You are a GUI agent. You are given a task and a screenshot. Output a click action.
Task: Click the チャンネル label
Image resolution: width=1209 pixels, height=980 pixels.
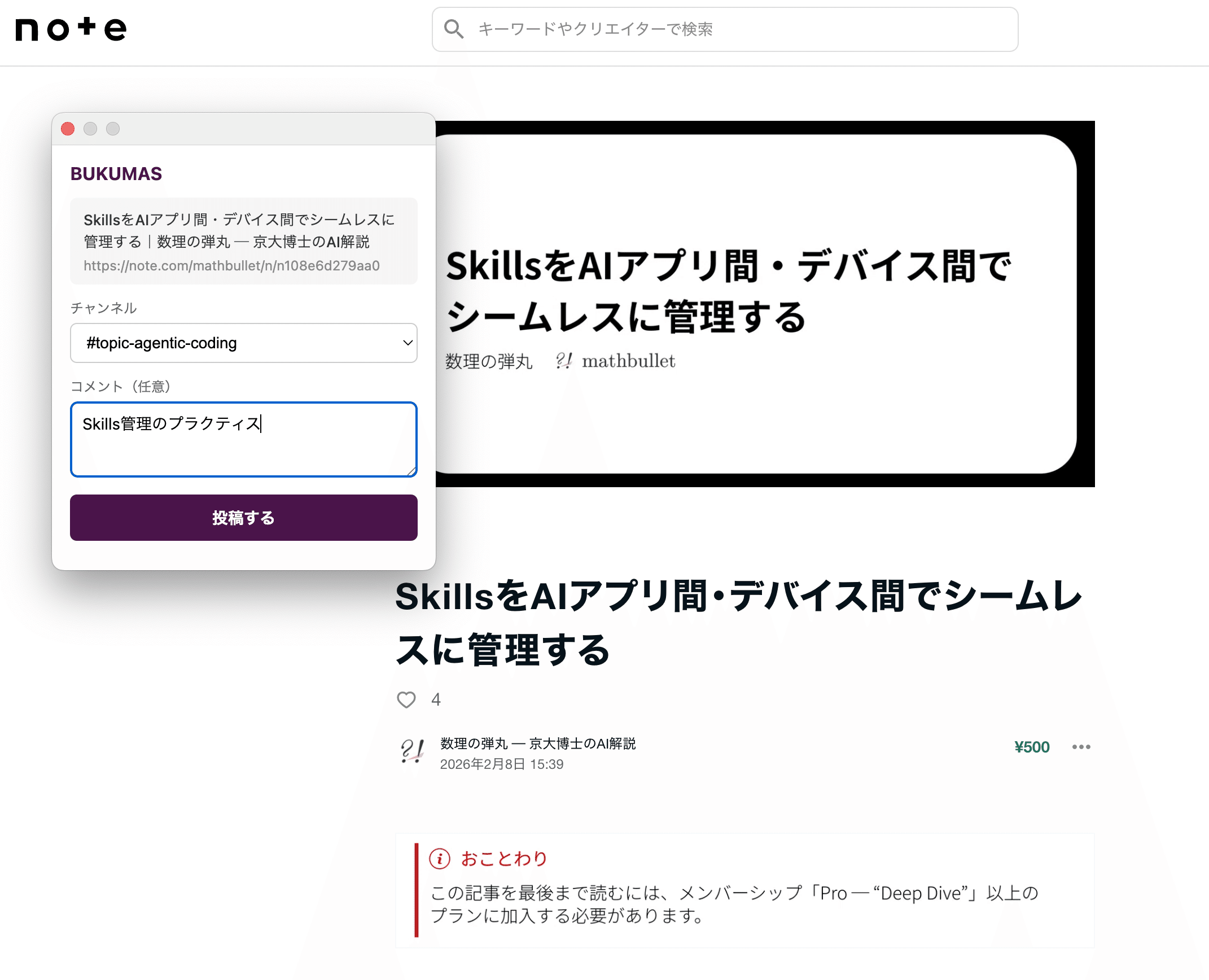103,308
